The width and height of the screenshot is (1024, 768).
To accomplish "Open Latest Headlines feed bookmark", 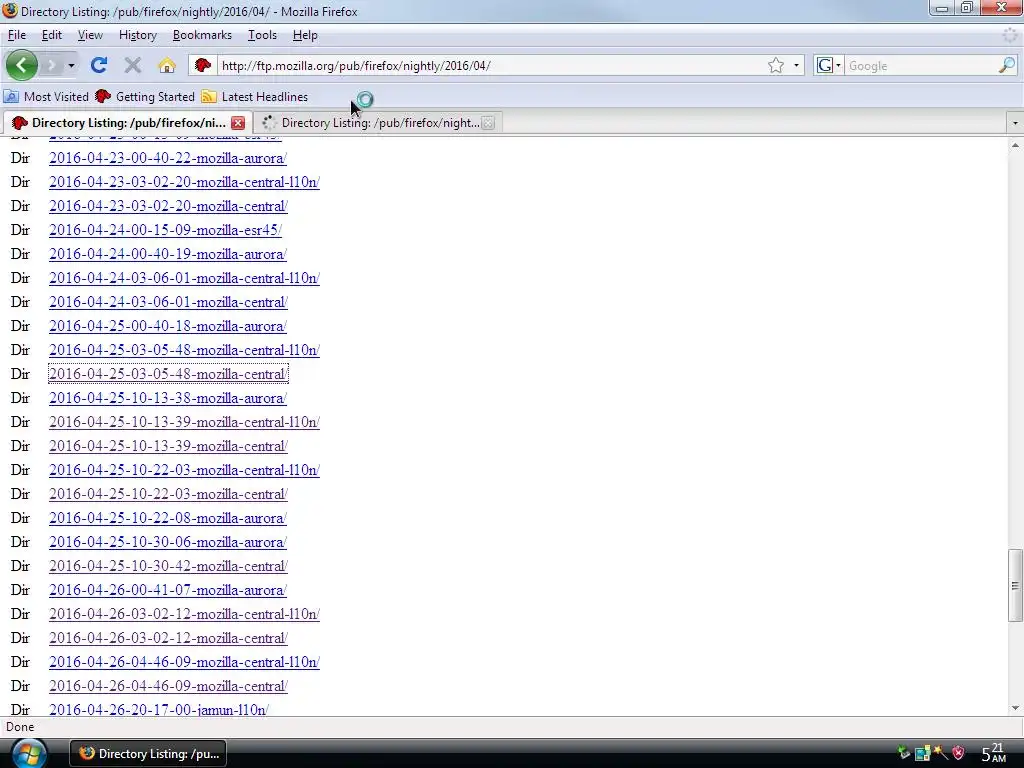I will pyautogui.click(x=255, y=97).
